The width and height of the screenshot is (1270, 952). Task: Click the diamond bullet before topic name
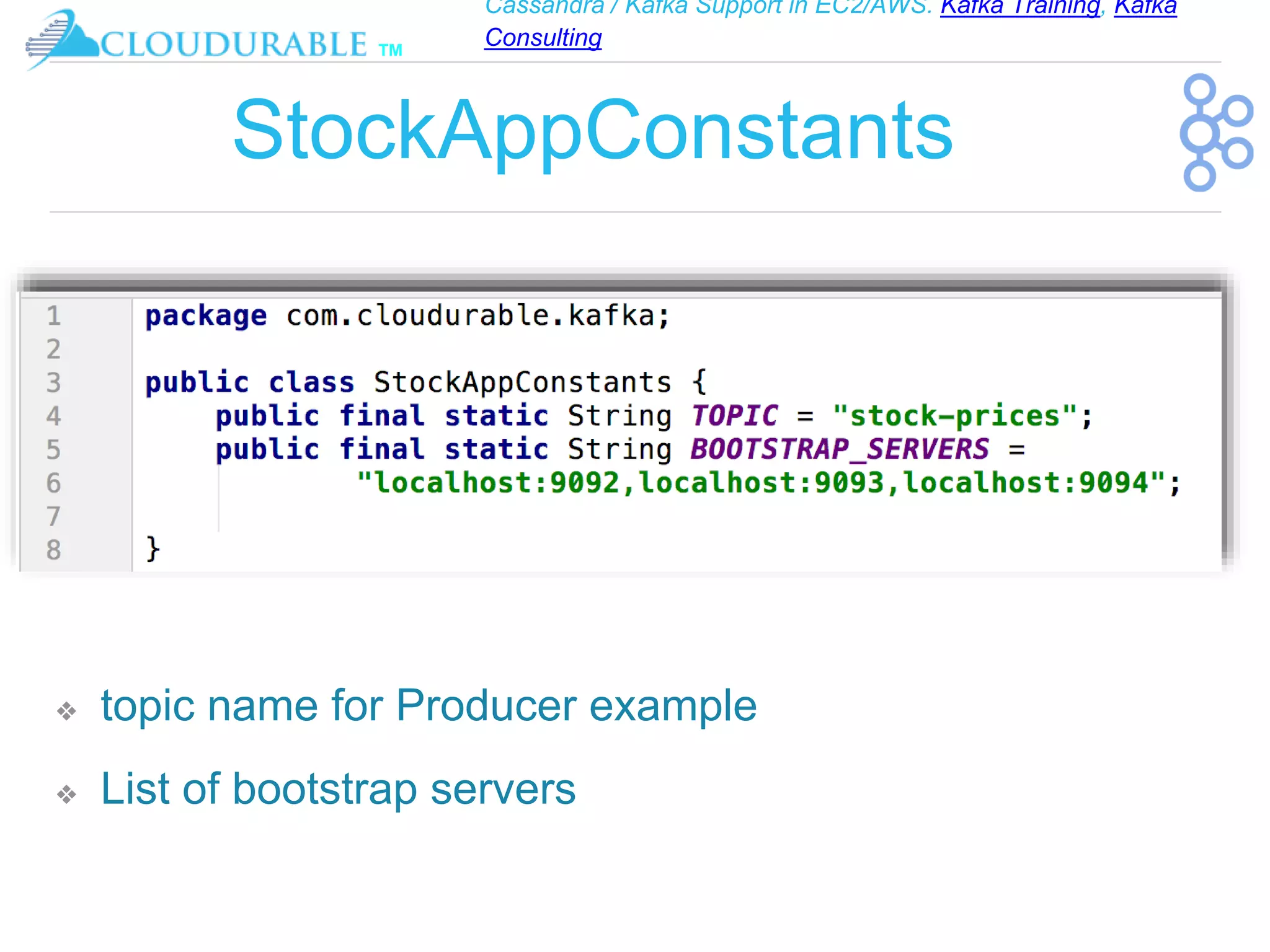(x=66, y=710)
